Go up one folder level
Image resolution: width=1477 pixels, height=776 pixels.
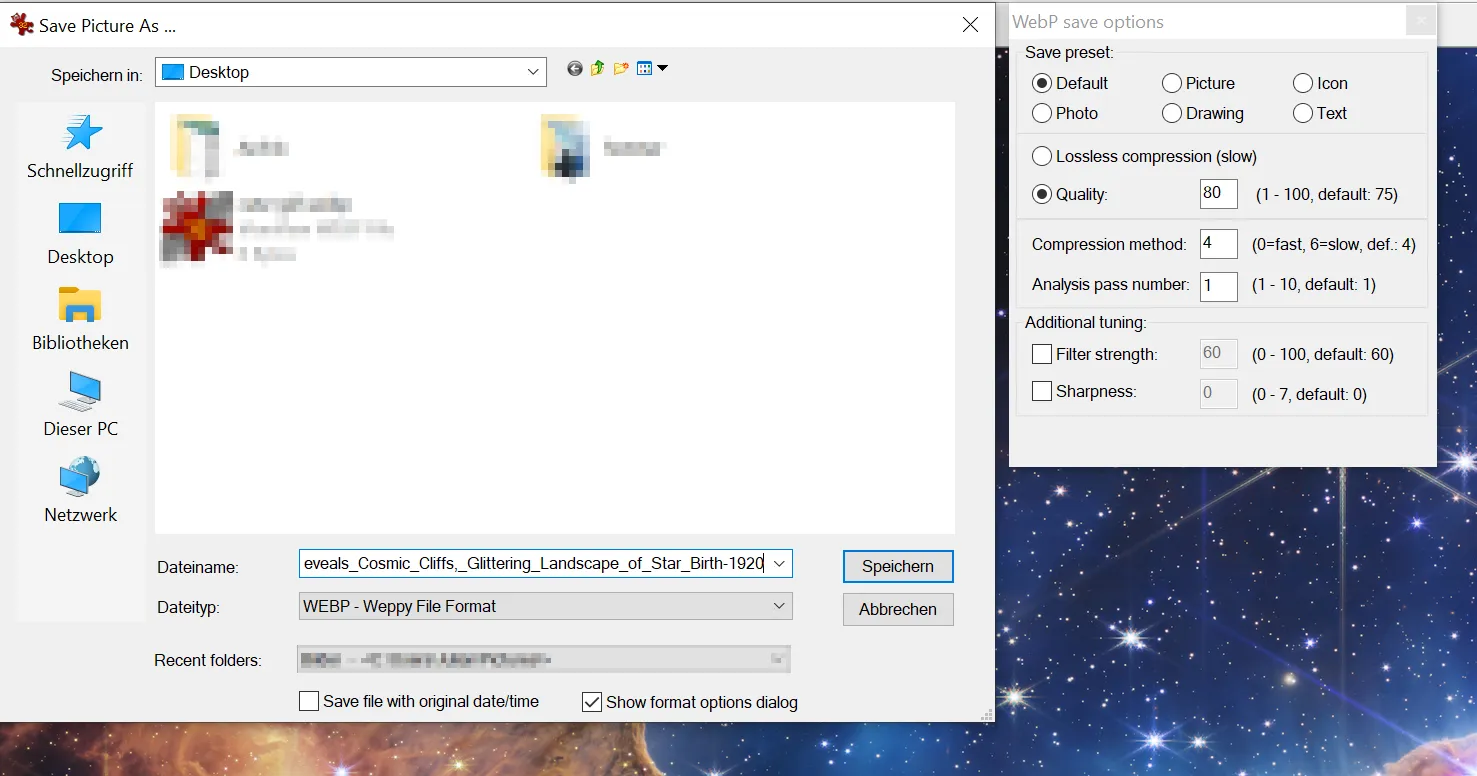tap(597, 69)
